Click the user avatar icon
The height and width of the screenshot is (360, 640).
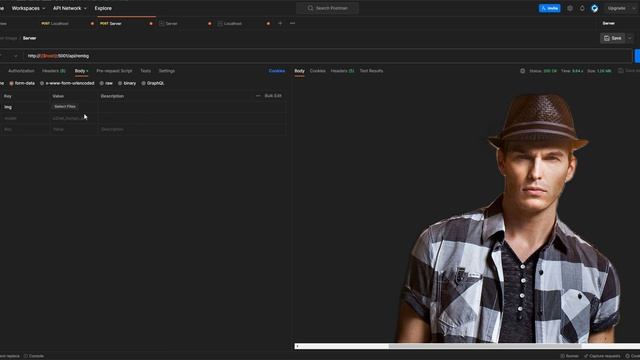click(595, 8)
